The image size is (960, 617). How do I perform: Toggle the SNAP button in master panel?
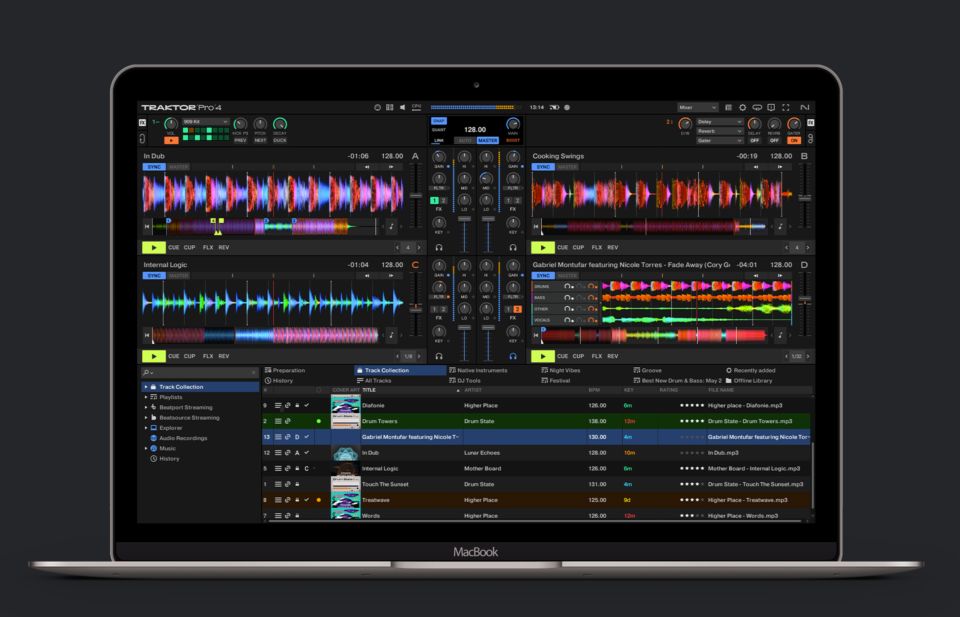[439, 121]
